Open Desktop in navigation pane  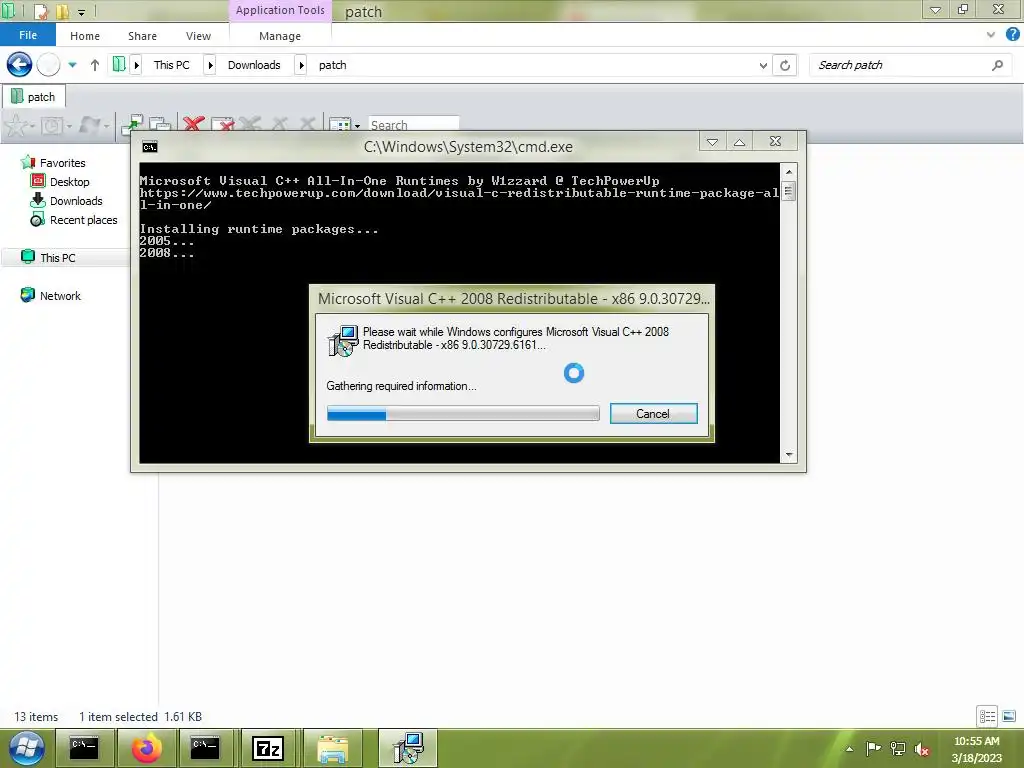pos(69,182)
